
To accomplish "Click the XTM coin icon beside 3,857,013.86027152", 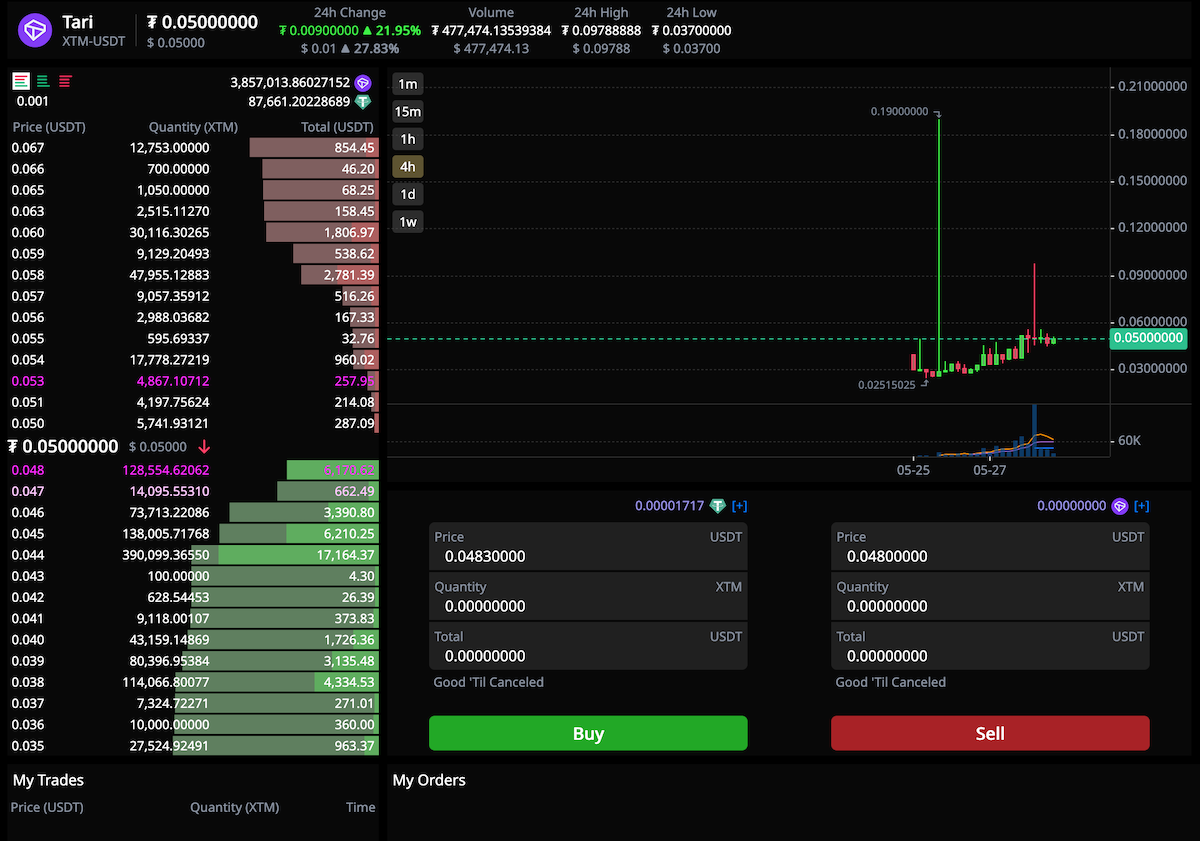I will tap(363, 83).
